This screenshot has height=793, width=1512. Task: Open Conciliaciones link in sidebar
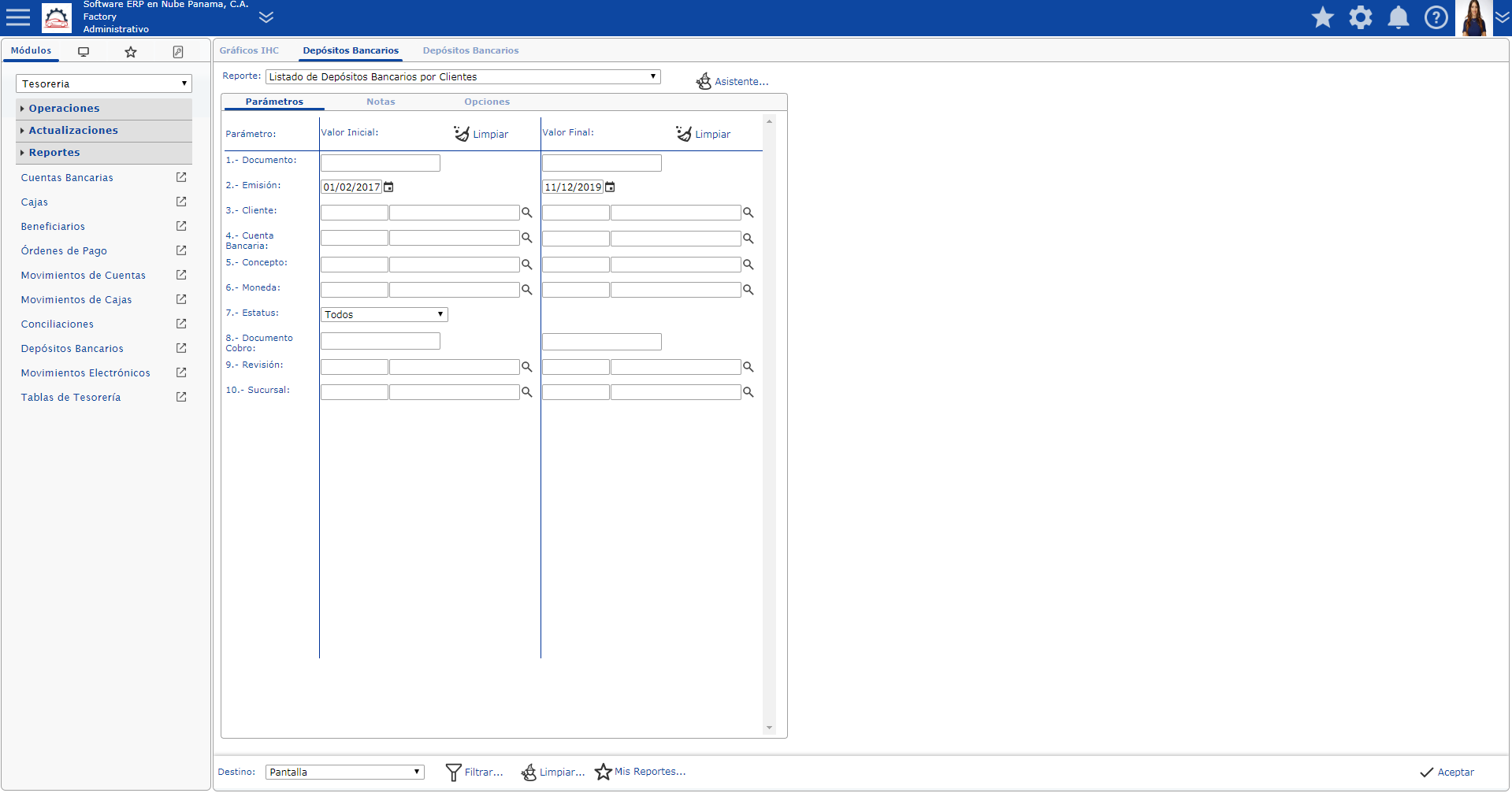[x=58, y=324]
